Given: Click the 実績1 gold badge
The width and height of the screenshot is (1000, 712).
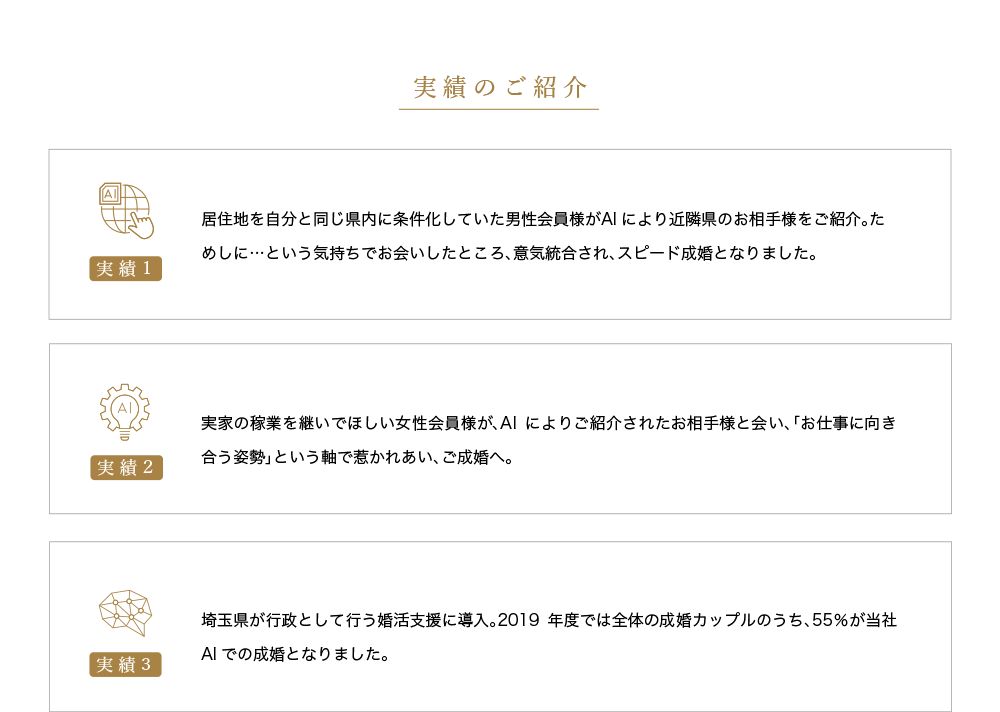Looking at the screenshot, I should tap(125, 269).
